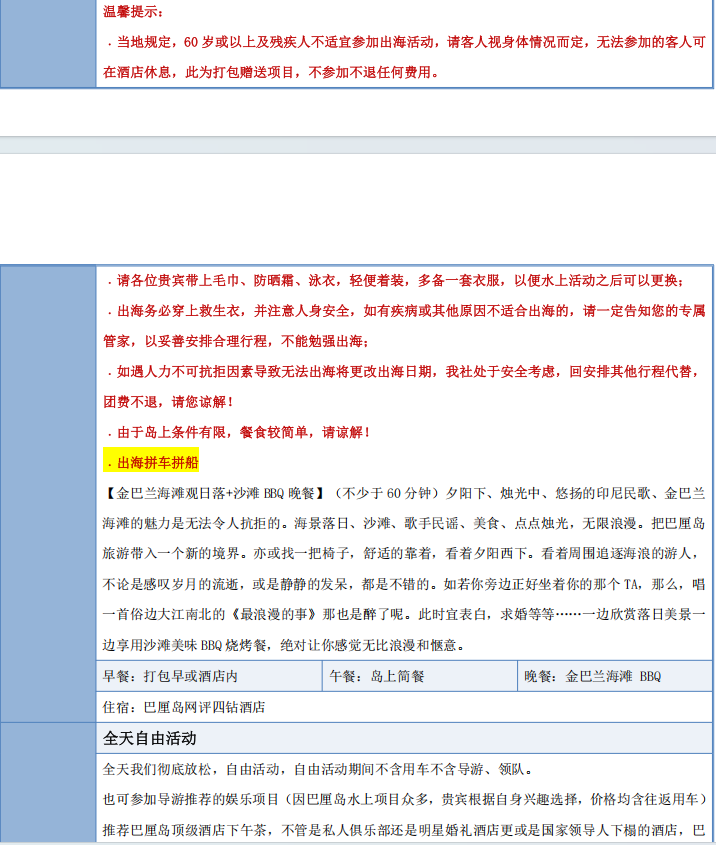716x845 pixels.
Task: Click the line 不论是感叹岁月的流逝
Action: 404,584
